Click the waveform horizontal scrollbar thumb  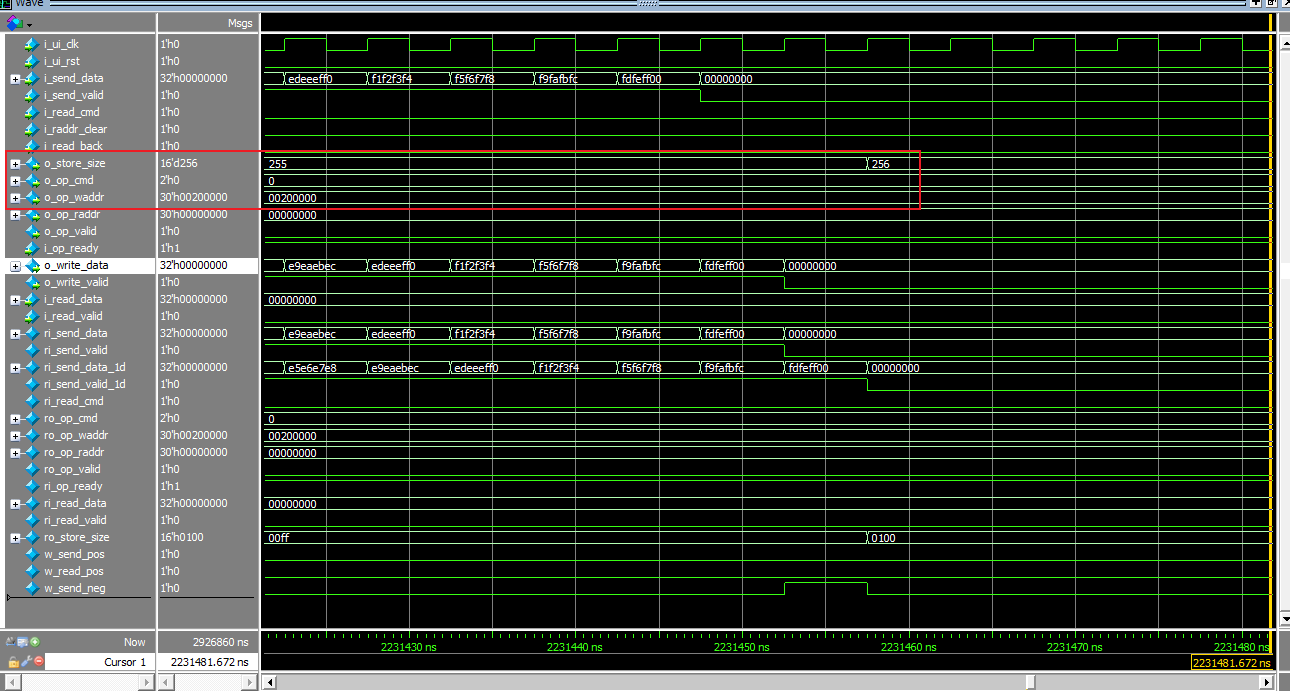pyautogui.click(x=1029, y=682)
